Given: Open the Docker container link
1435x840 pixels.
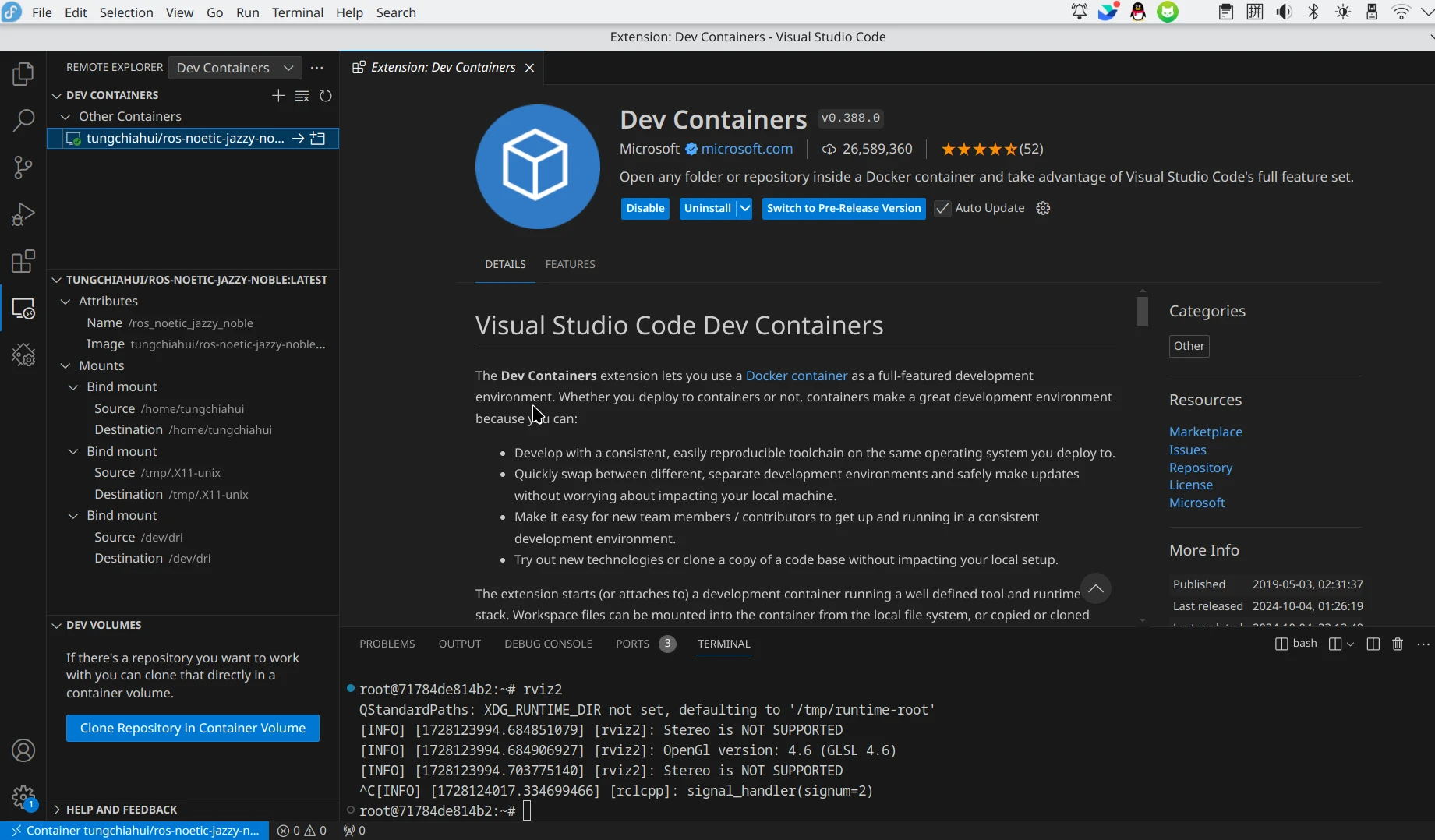Looking at the screenshot, I should point(797,376).
